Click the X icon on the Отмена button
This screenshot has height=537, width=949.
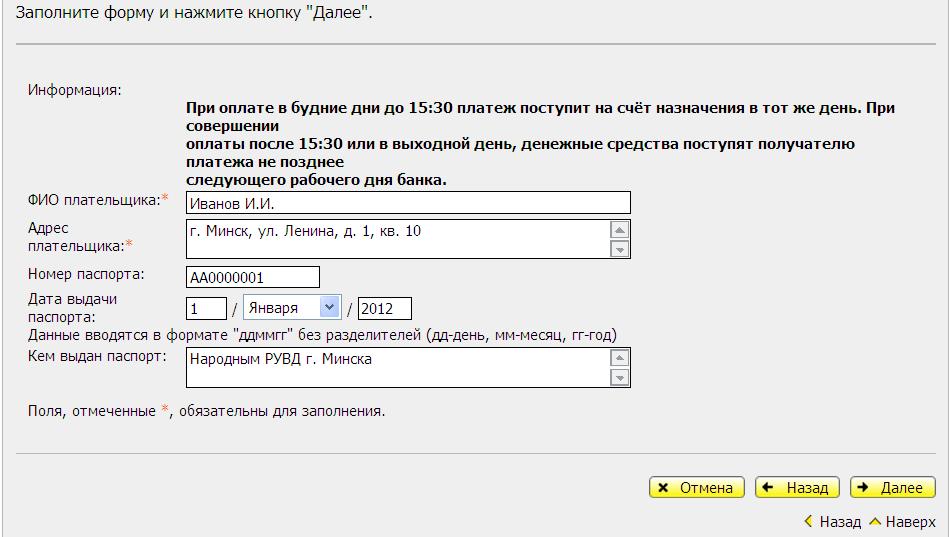pos(664,488)
